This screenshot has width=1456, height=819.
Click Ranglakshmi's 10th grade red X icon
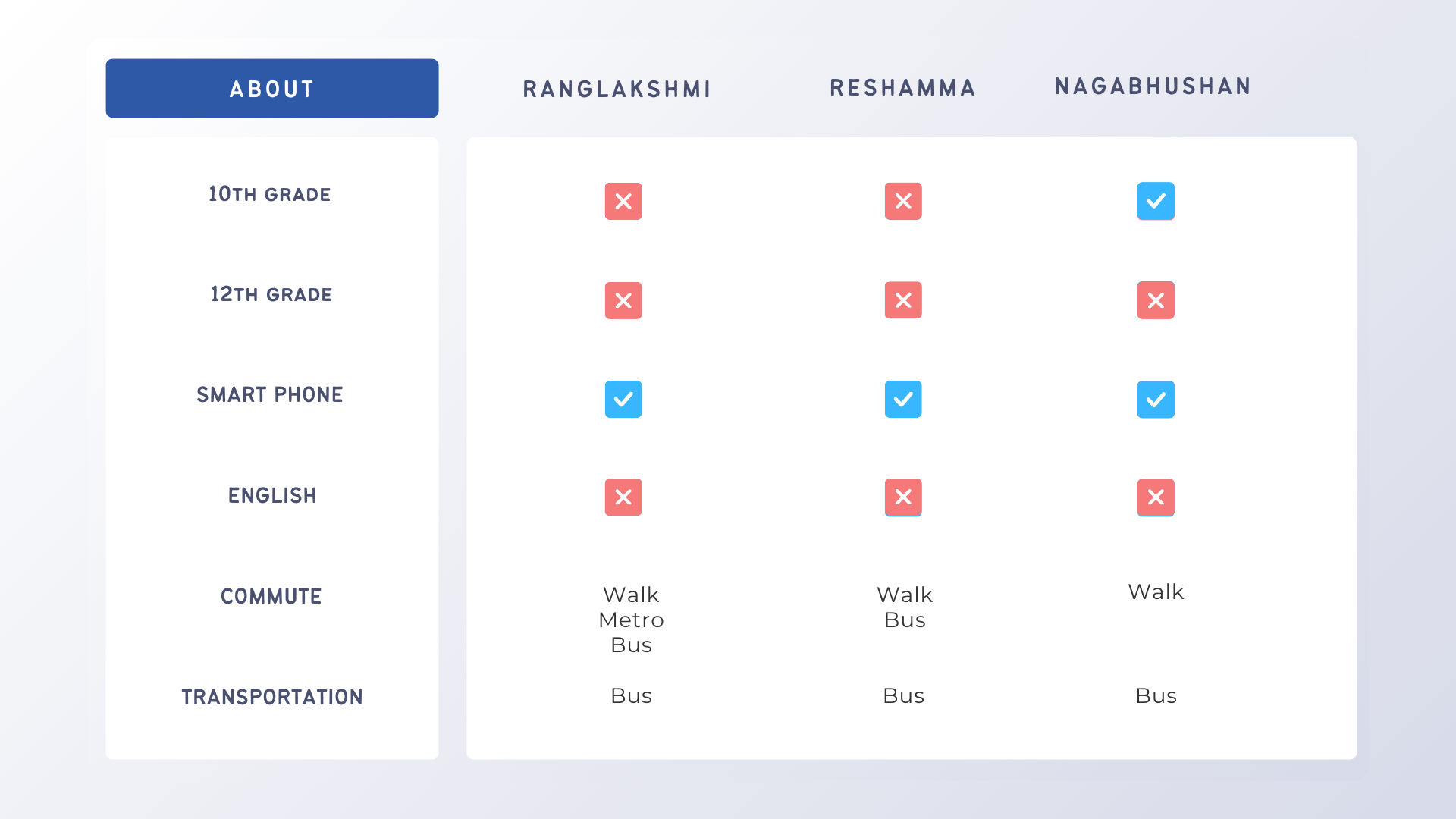tap(623, 201)
